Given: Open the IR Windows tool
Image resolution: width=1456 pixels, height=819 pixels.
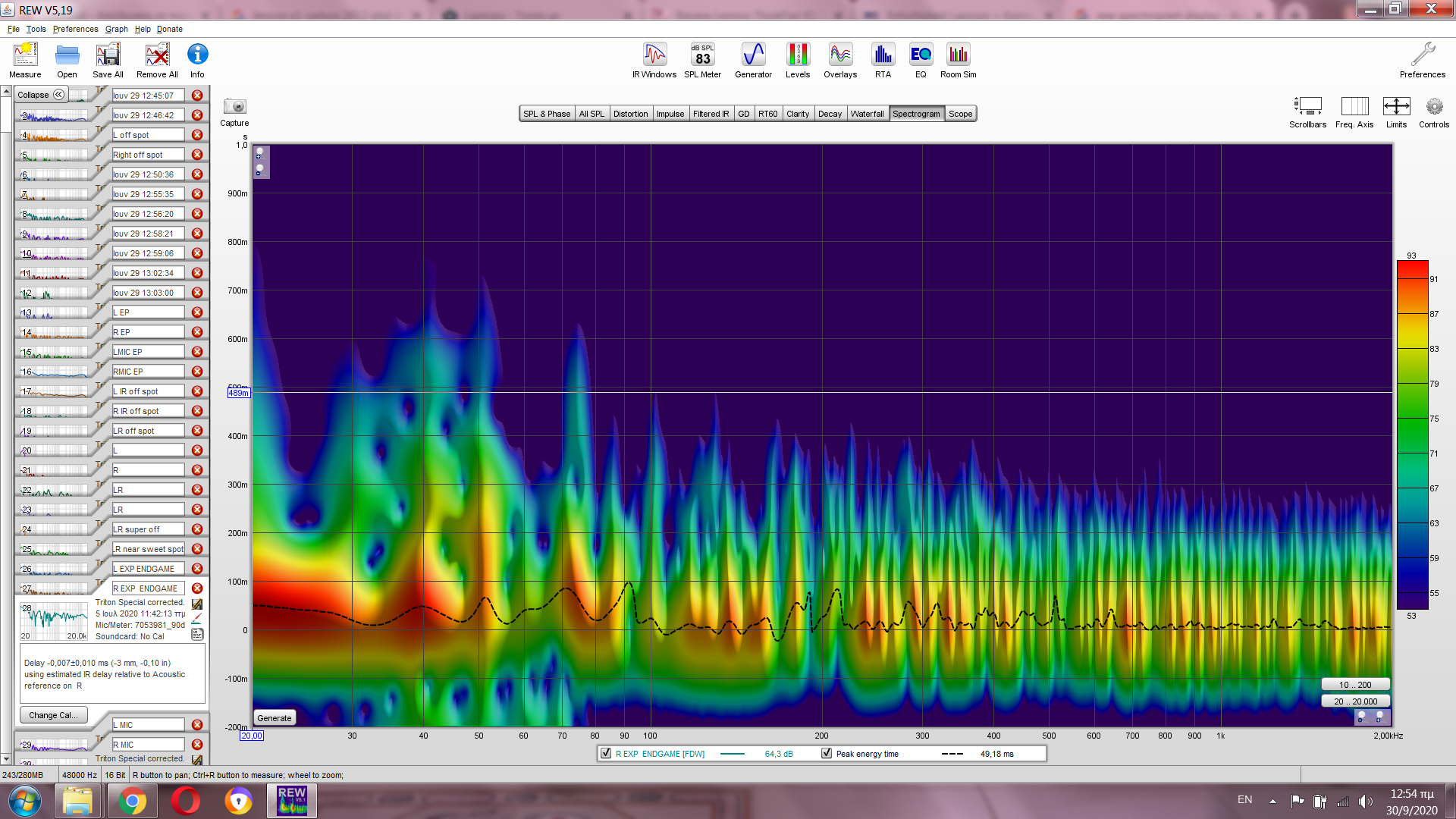Looking at the screenshot, I should click(654, 60).
